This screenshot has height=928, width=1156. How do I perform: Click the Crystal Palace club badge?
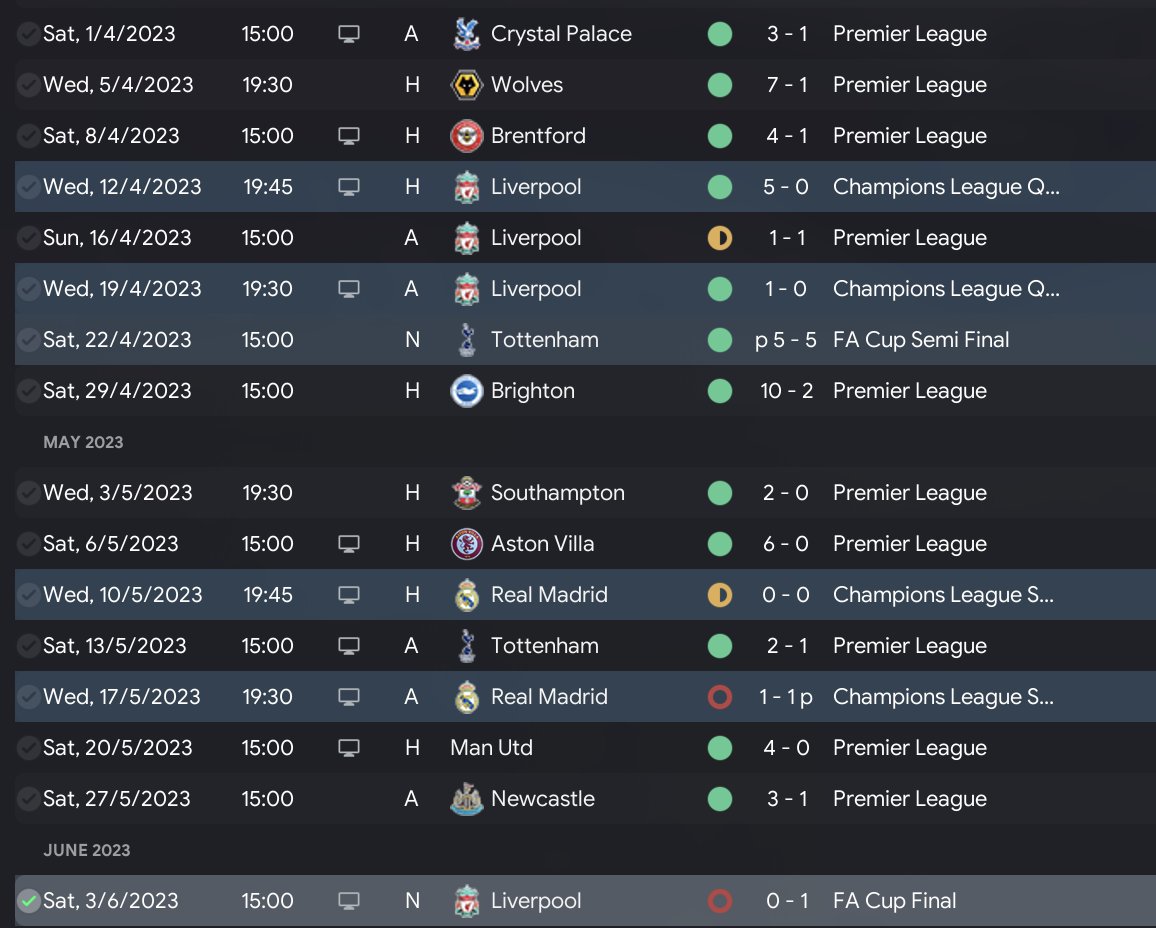467,34
